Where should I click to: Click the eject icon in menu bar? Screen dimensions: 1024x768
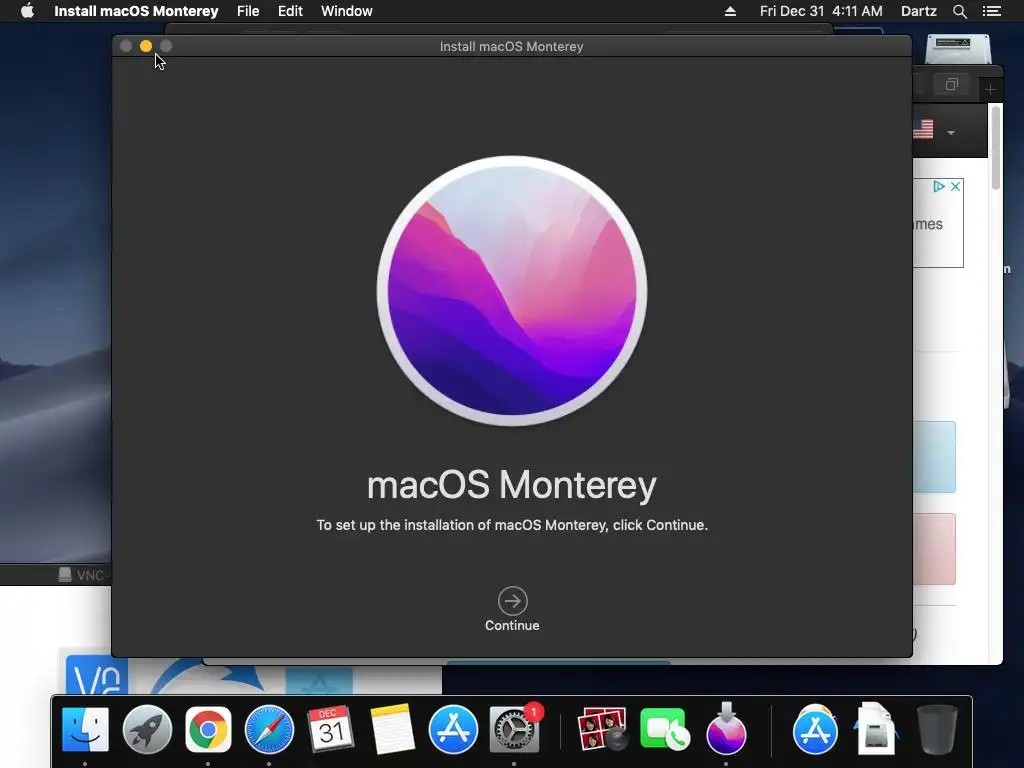coord(730,11)
